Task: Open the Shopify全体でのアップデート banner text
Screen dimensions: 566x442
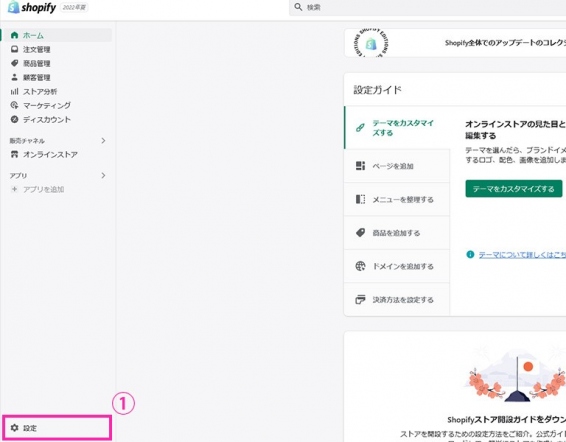Action: [x=505, y=43]
